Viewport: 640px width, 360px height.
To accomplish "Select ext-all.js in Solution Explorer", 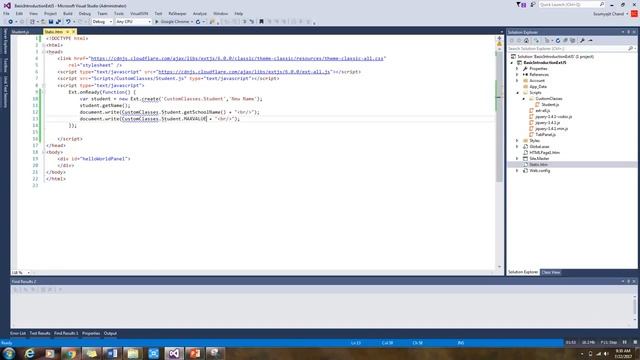I will click(542, 111).
